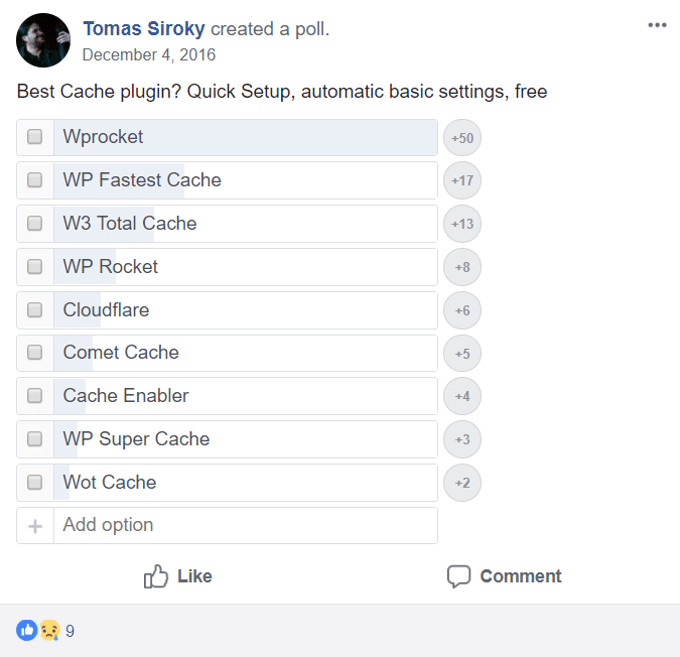Select the W3 Total Cache checkbox
680x657 pixels.
(x=35, y=223)
